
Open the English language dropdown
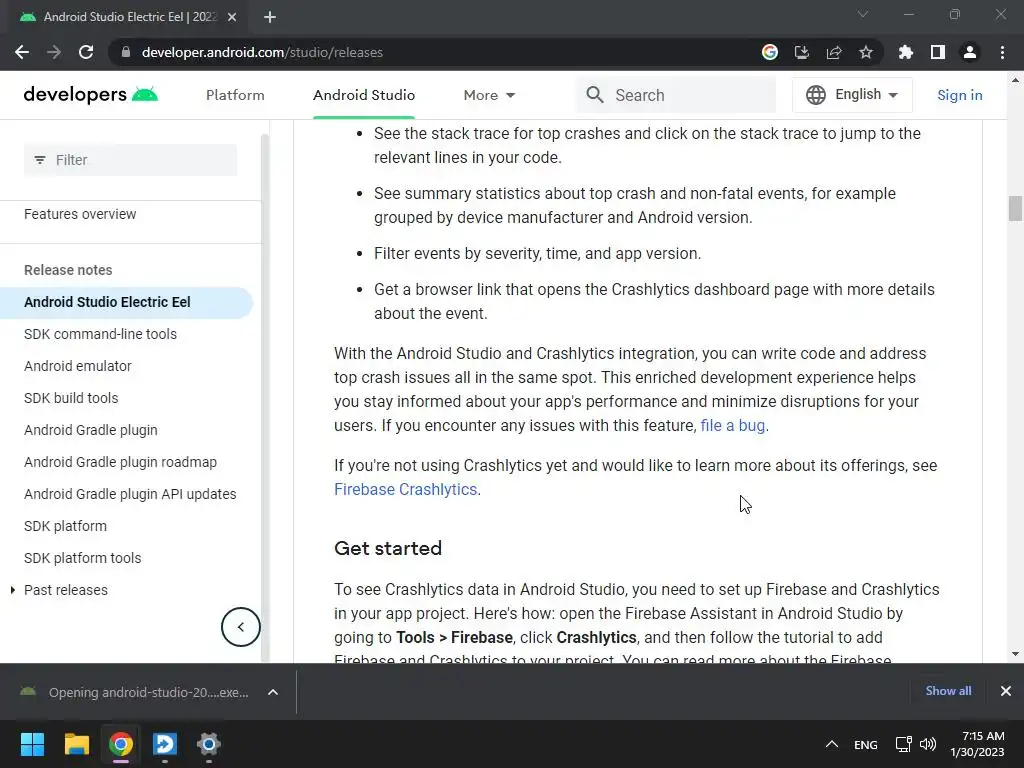(x=852, y=95)
